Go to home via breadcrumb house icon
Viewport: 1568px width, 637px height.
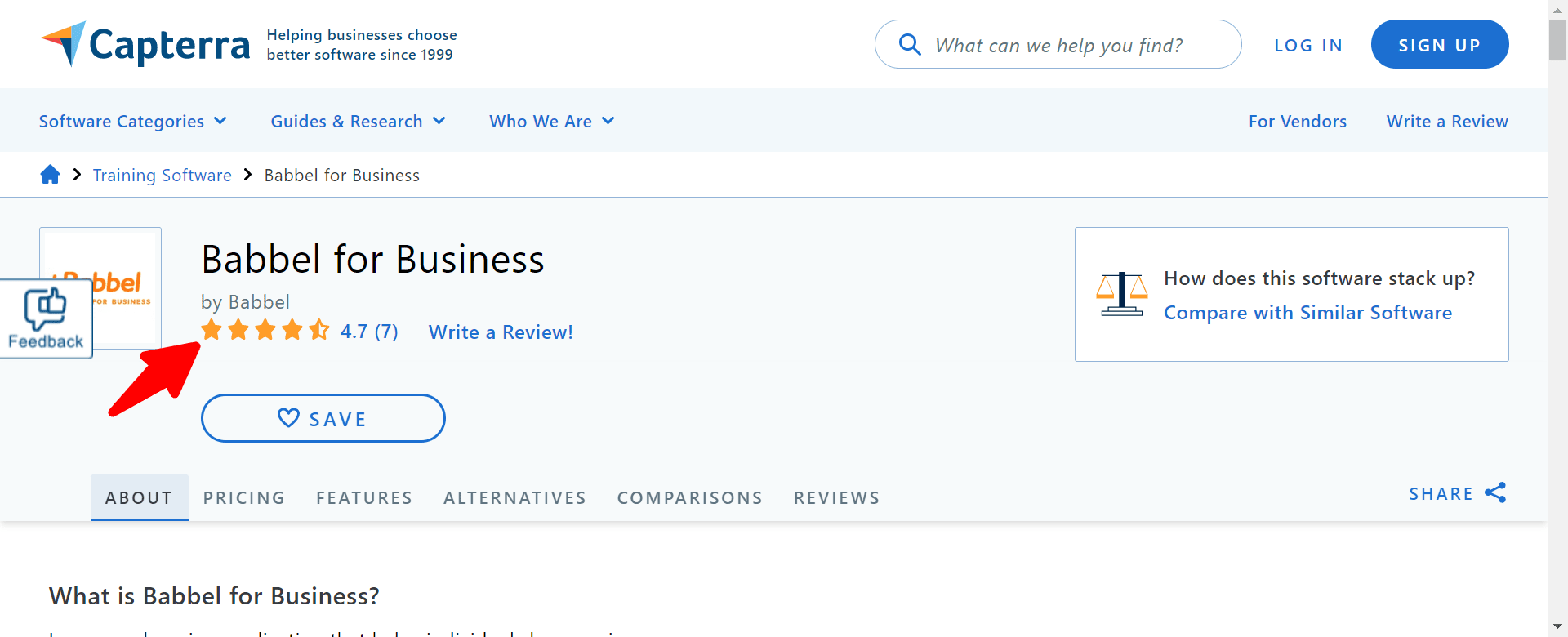coord(50,175)
